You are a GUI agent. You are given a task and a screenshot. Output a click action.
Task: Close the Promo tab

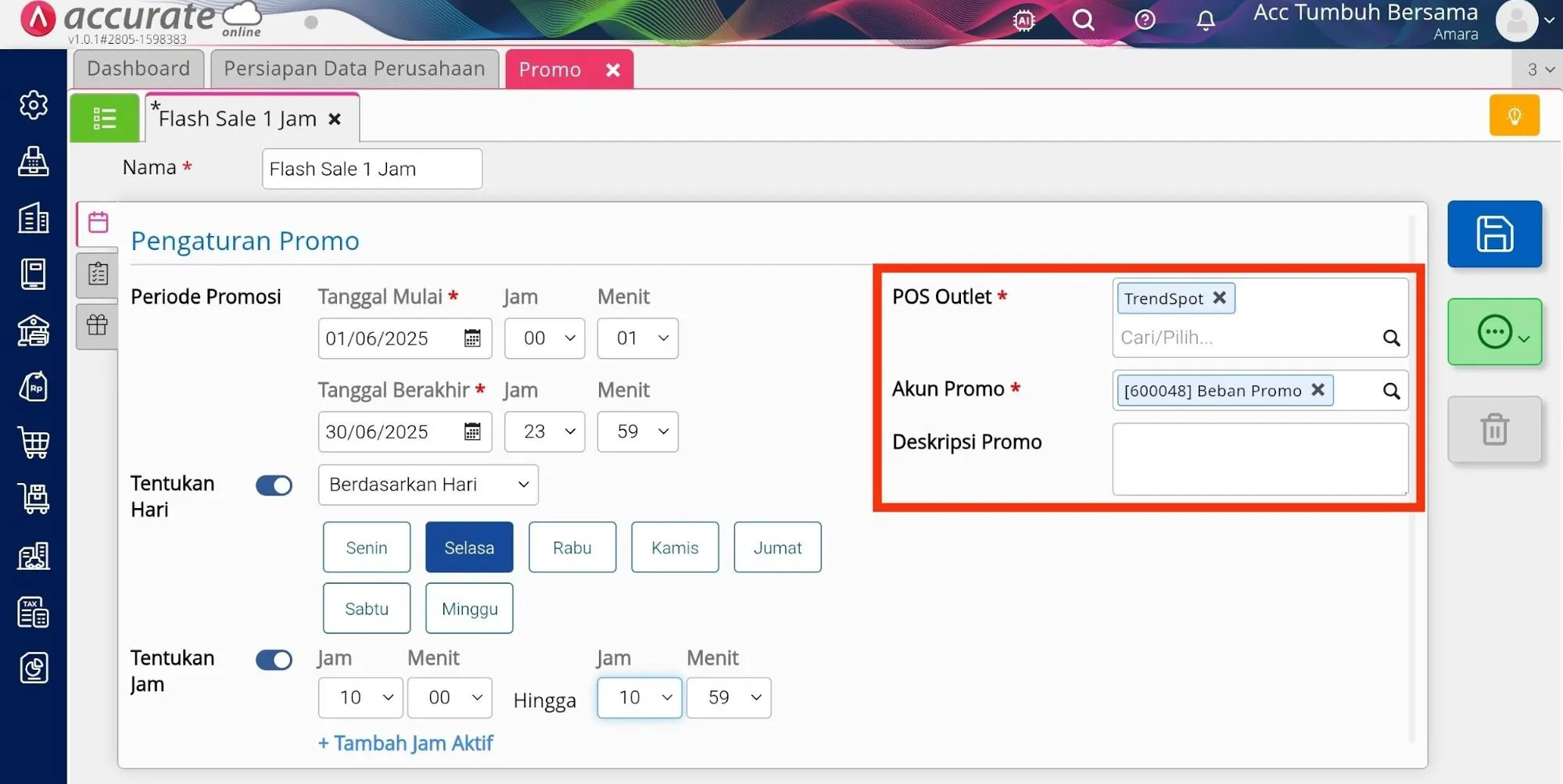pos(613,70)
